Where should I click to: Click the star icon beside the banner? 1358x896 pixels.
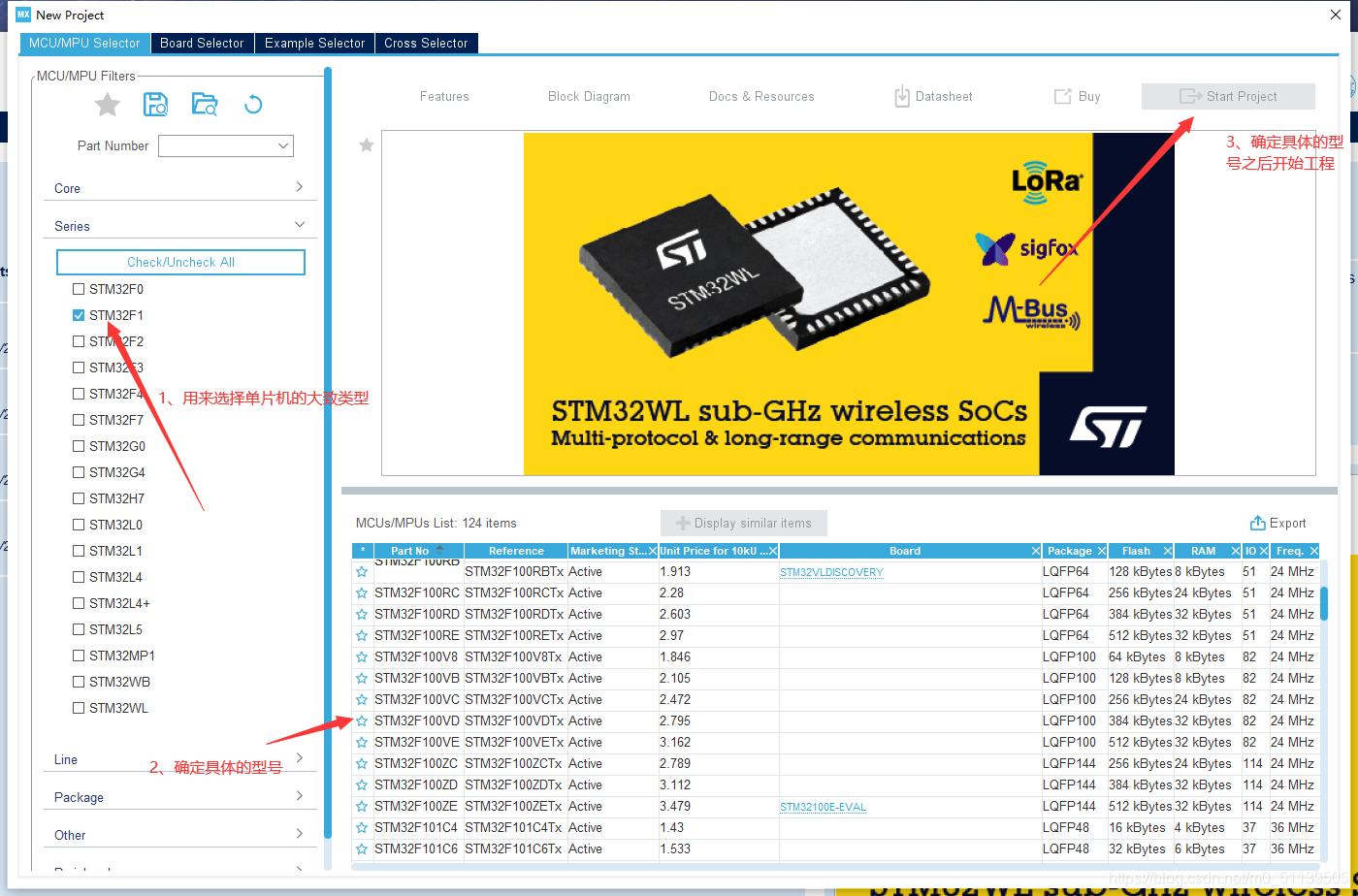(367, 145)
